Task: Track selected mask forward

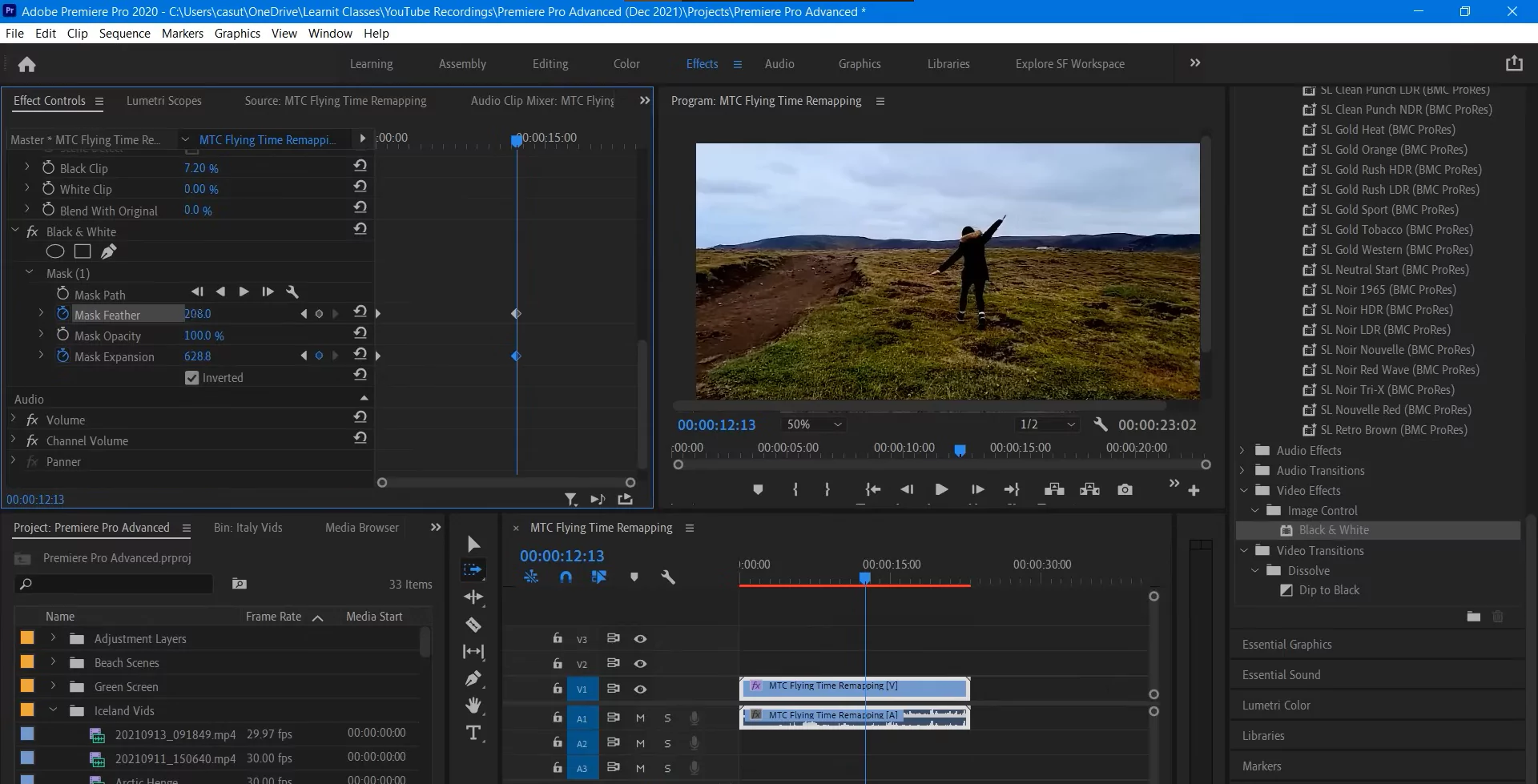Action: click(244, 292)
